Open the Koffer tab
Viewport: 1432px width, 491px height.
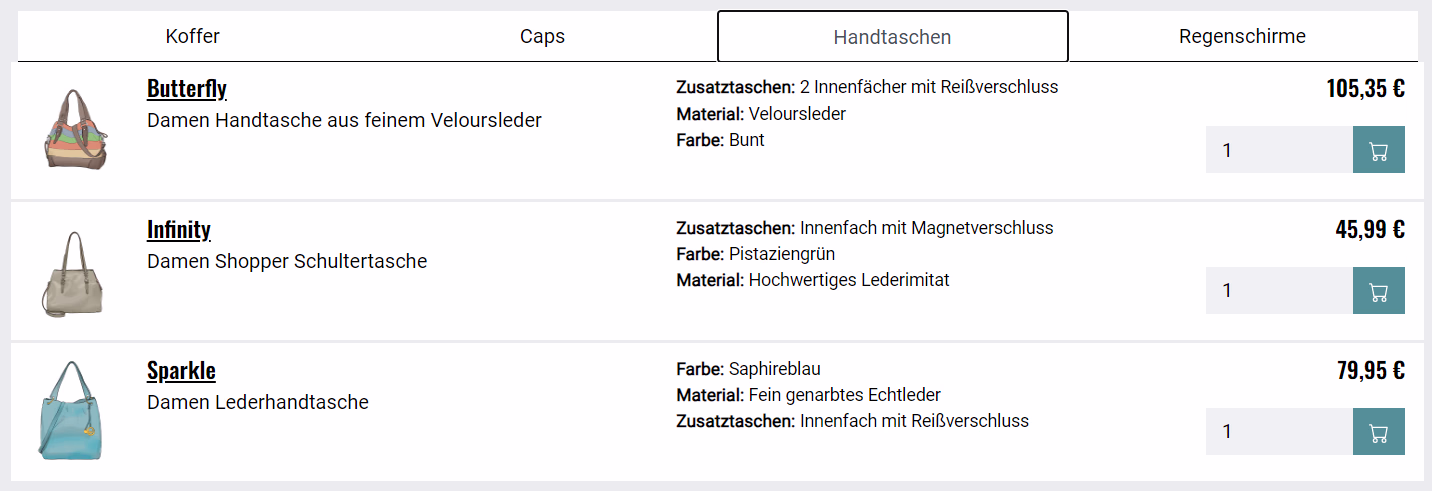(192, 37)
